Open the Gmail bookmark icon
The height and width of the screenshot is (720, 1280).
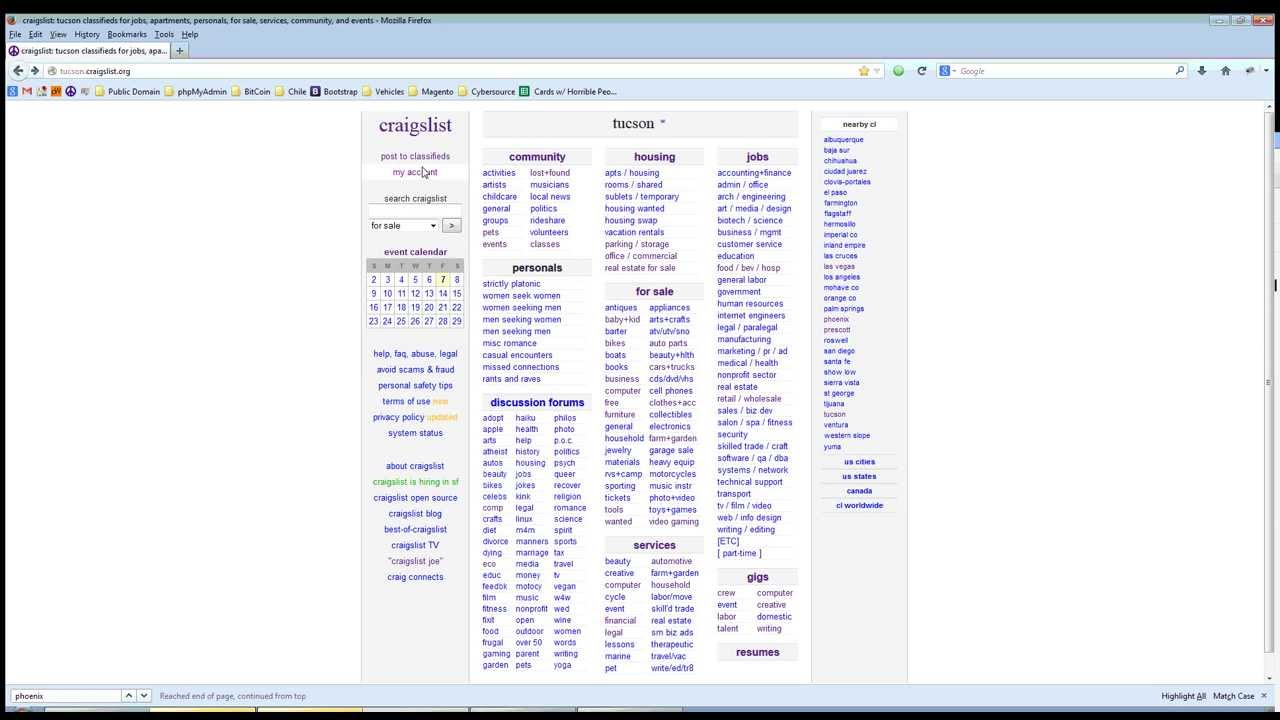27,91
